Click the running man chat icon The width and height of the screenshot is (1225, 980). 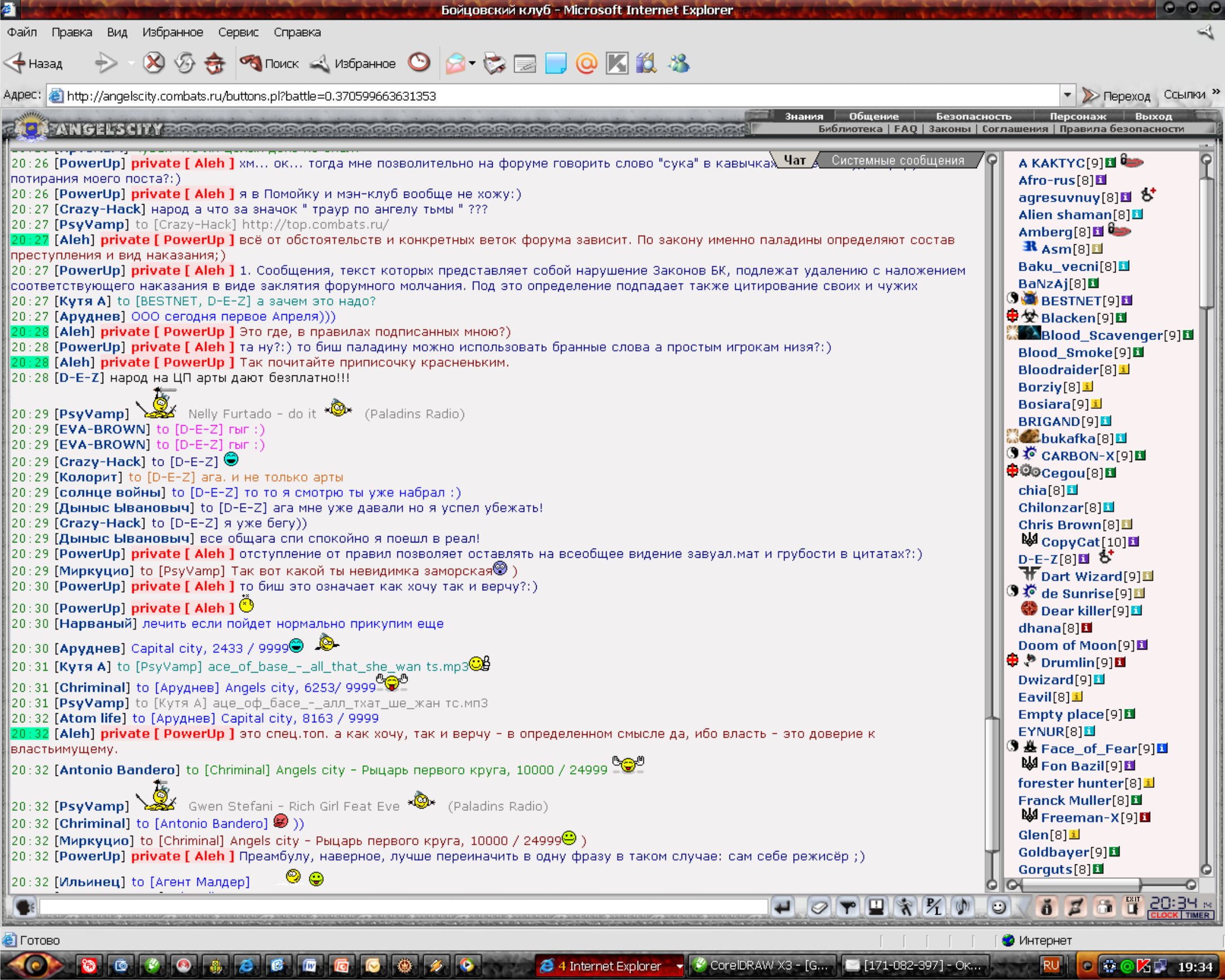[x=905, y=906]
